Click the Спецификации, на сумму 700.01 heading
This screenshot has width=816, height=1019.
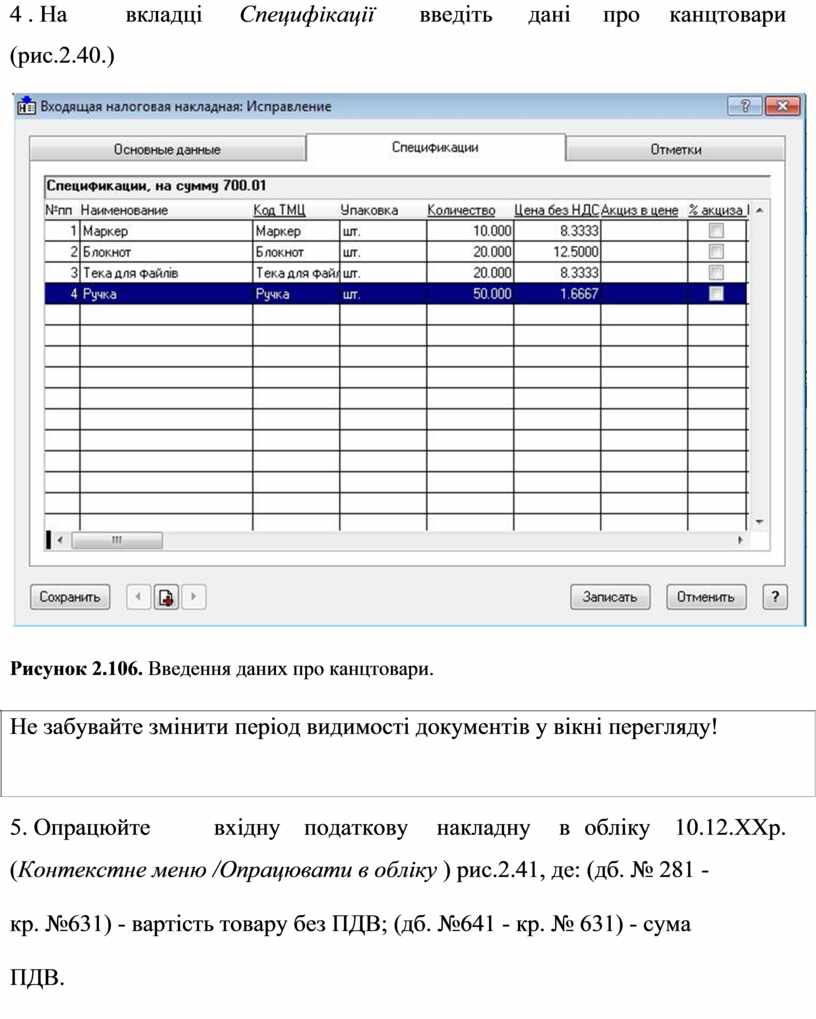pos(156,186)
